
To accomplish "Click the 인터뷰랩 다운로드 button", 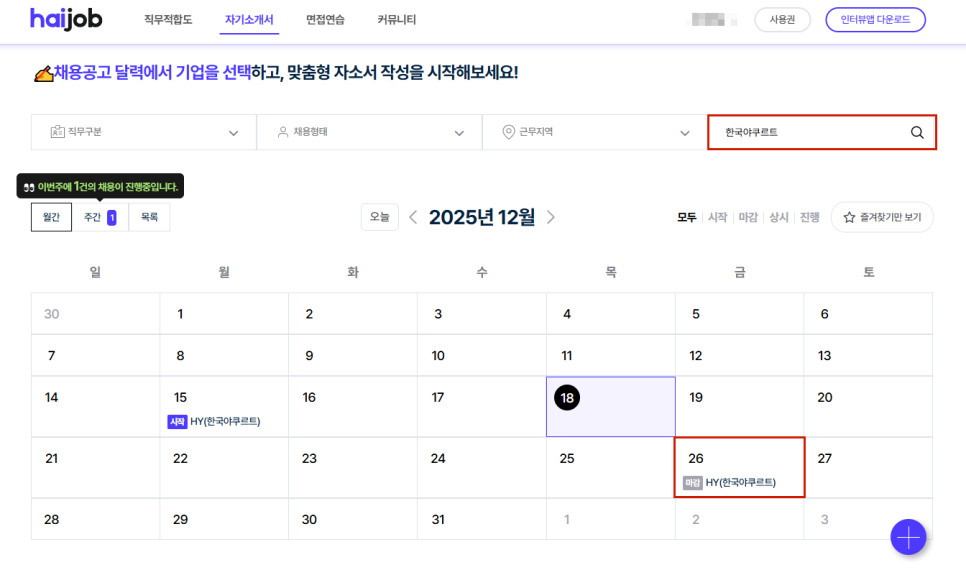I will click(875, 20).
